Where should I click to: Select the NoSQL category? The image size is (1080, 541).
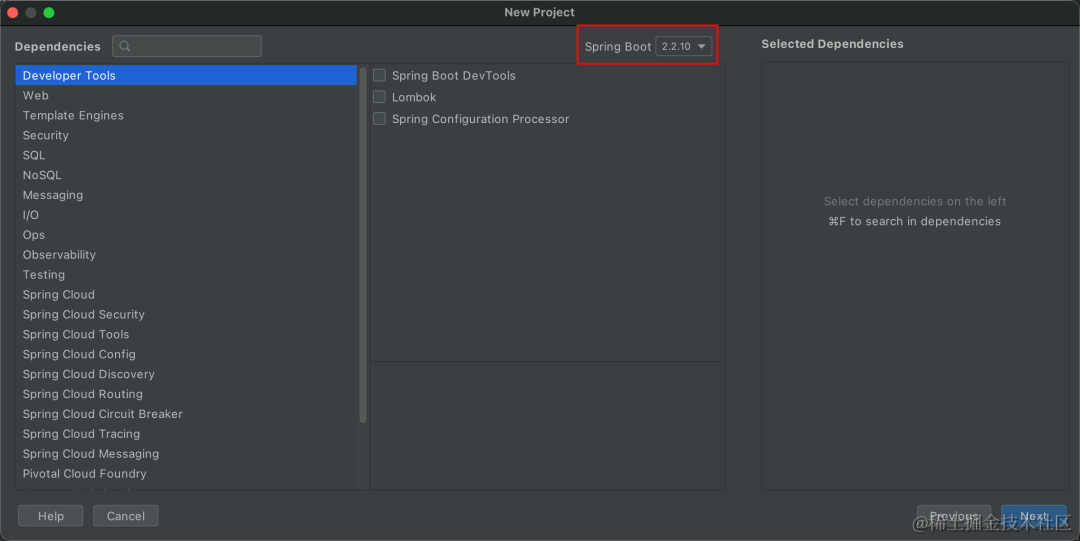pos(186,175)
